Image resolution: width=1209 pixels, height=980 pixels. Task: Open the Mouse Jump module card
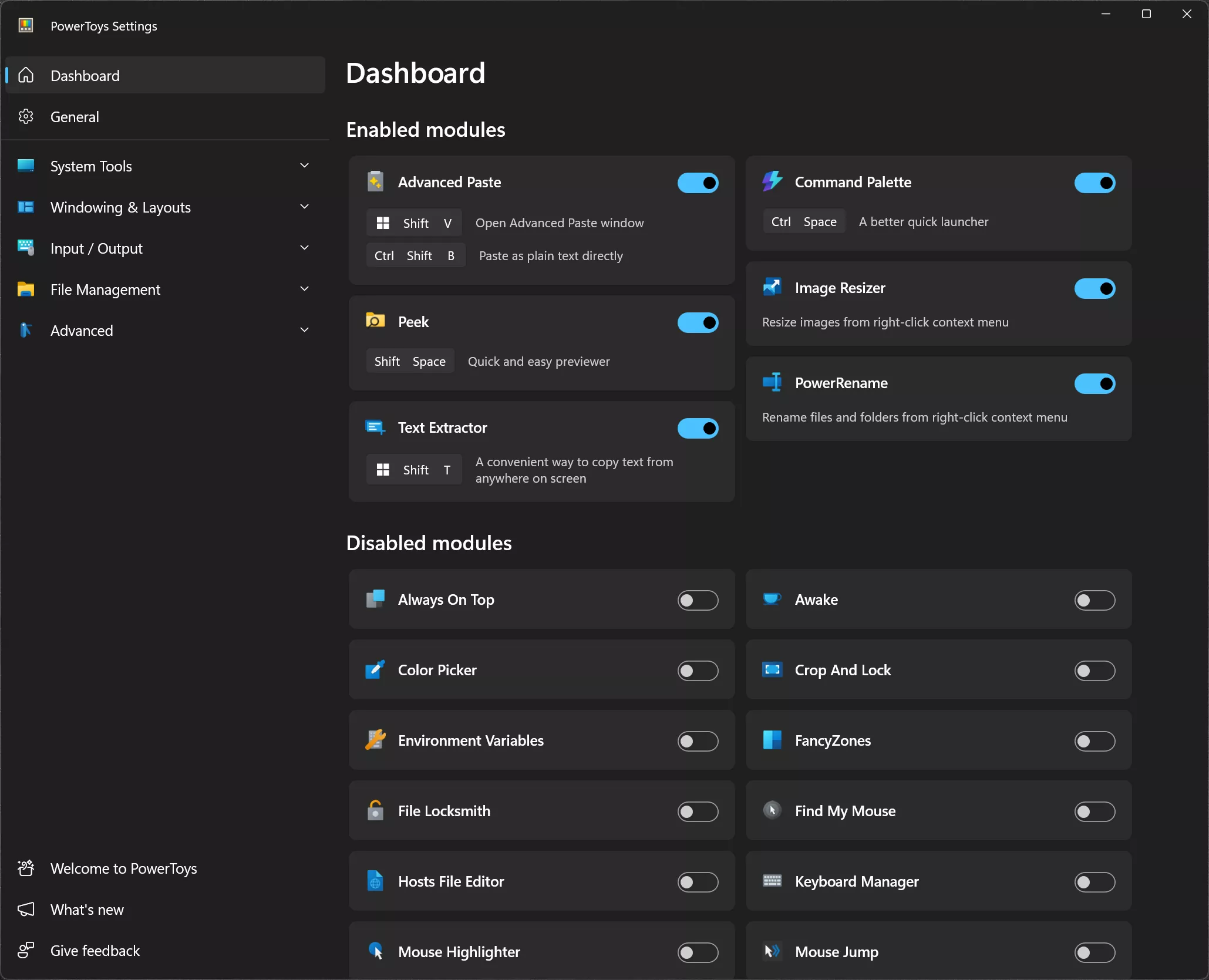pyautogui.click(x=837, y=952)
